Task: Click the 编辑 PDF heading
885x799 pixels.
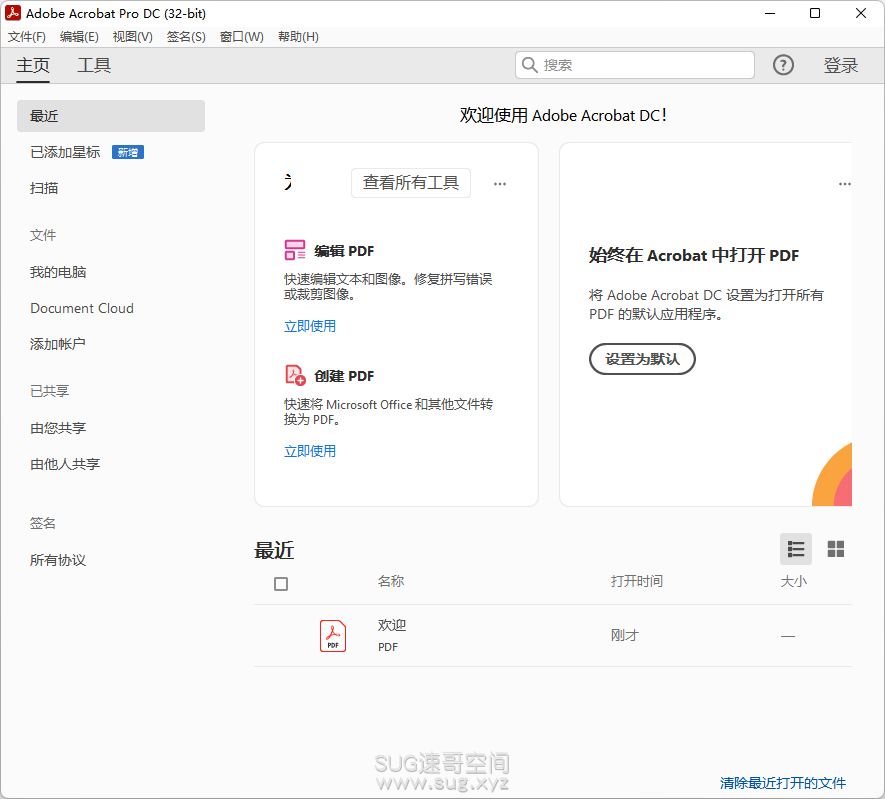Action: pos(344,251)
